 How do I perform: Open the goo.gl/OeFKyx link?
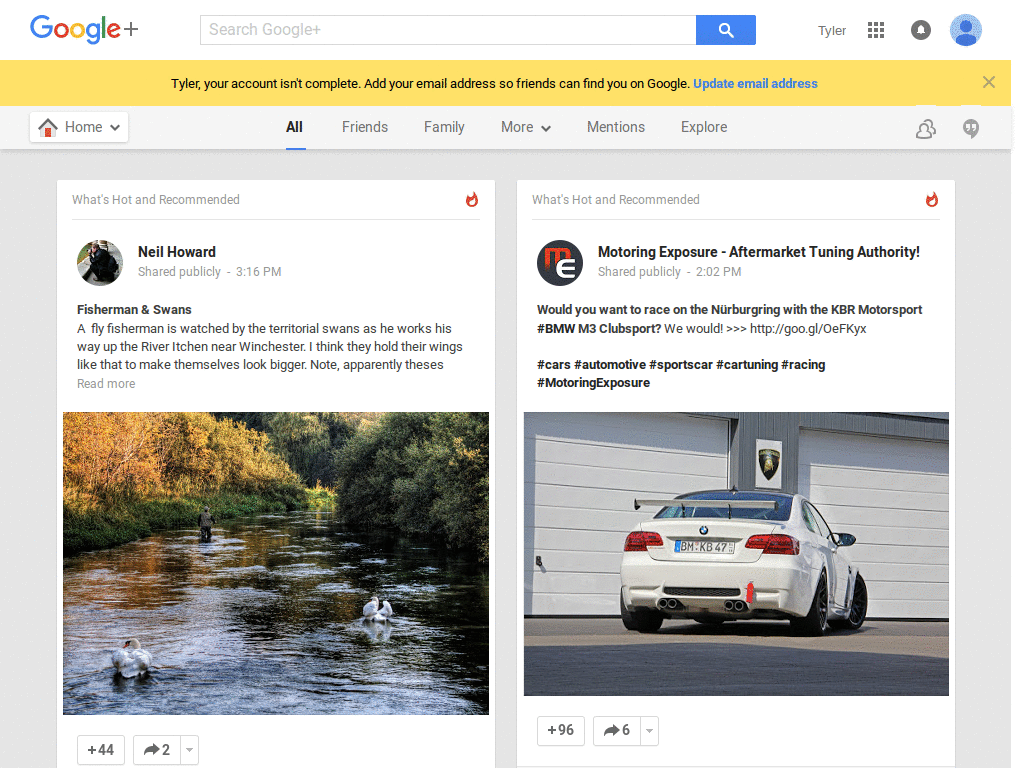(x=808, y=328)
